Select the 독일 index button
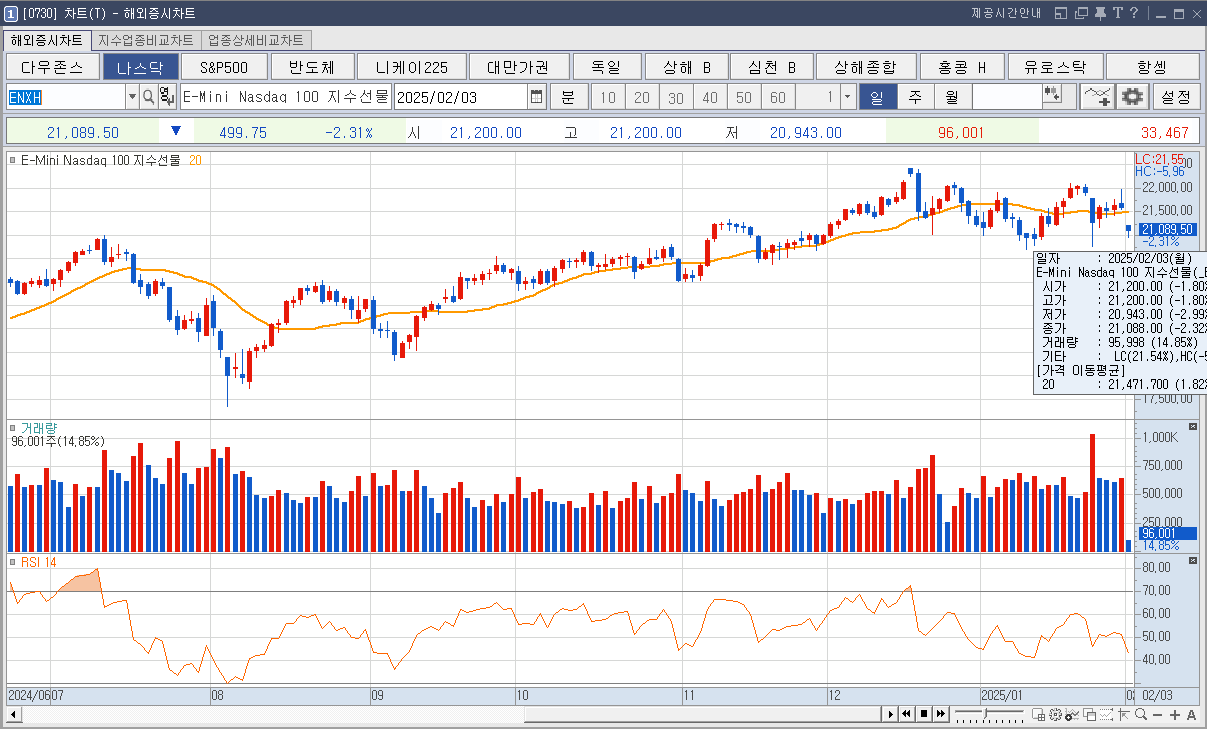This screenshot has height=729, width=1207. (x=605, y=67)
